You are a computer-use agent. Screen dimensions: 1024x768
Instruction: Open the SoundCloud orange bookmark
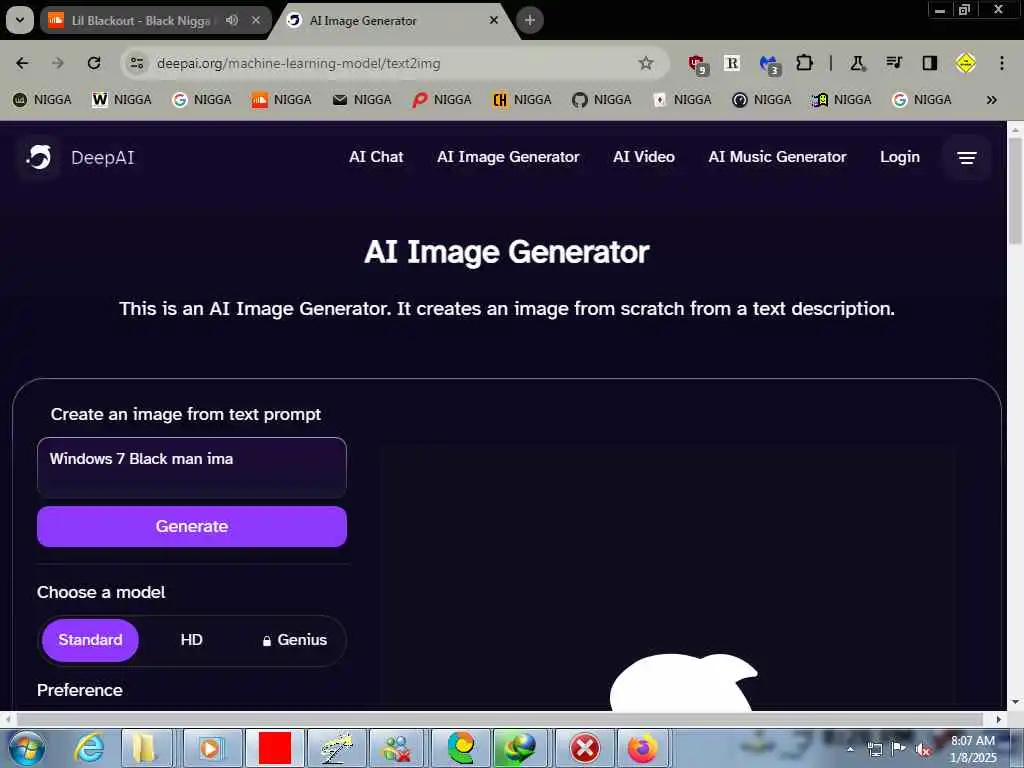click(x=281, y=99)
